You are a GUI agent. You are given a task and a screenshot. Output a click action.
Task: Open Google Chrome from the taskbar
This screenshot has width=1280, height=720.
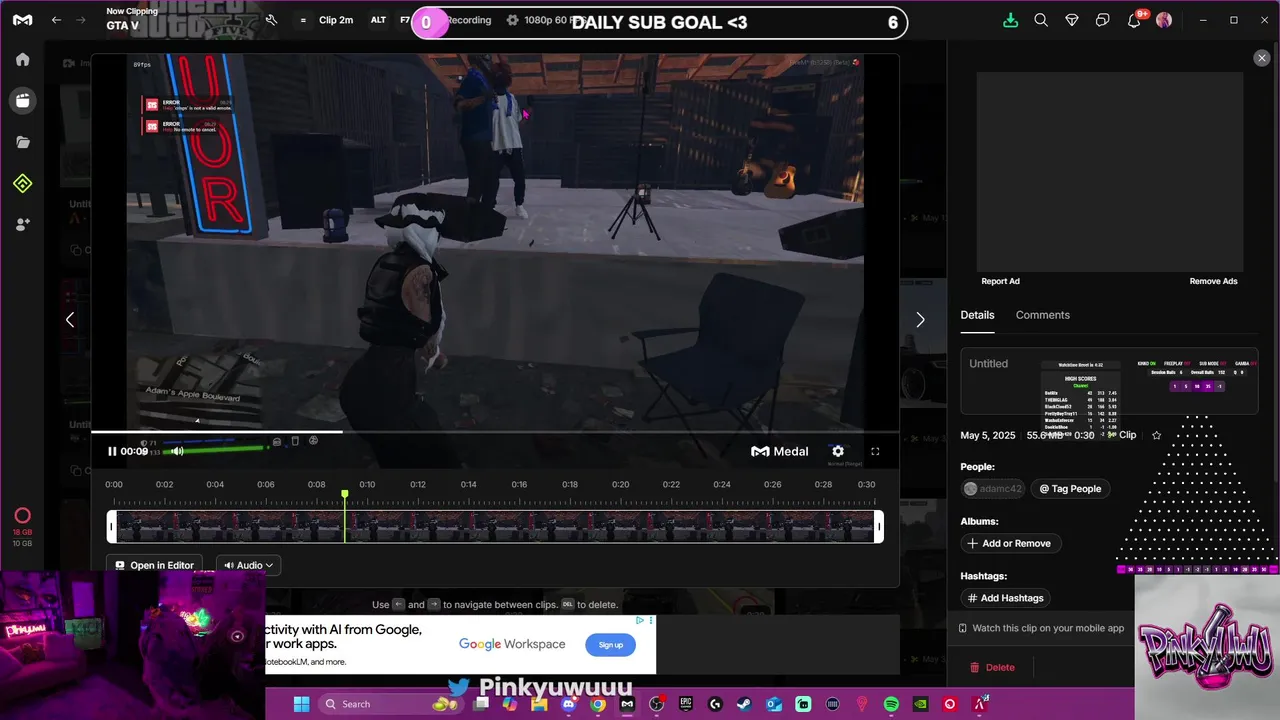pos(598,704)
